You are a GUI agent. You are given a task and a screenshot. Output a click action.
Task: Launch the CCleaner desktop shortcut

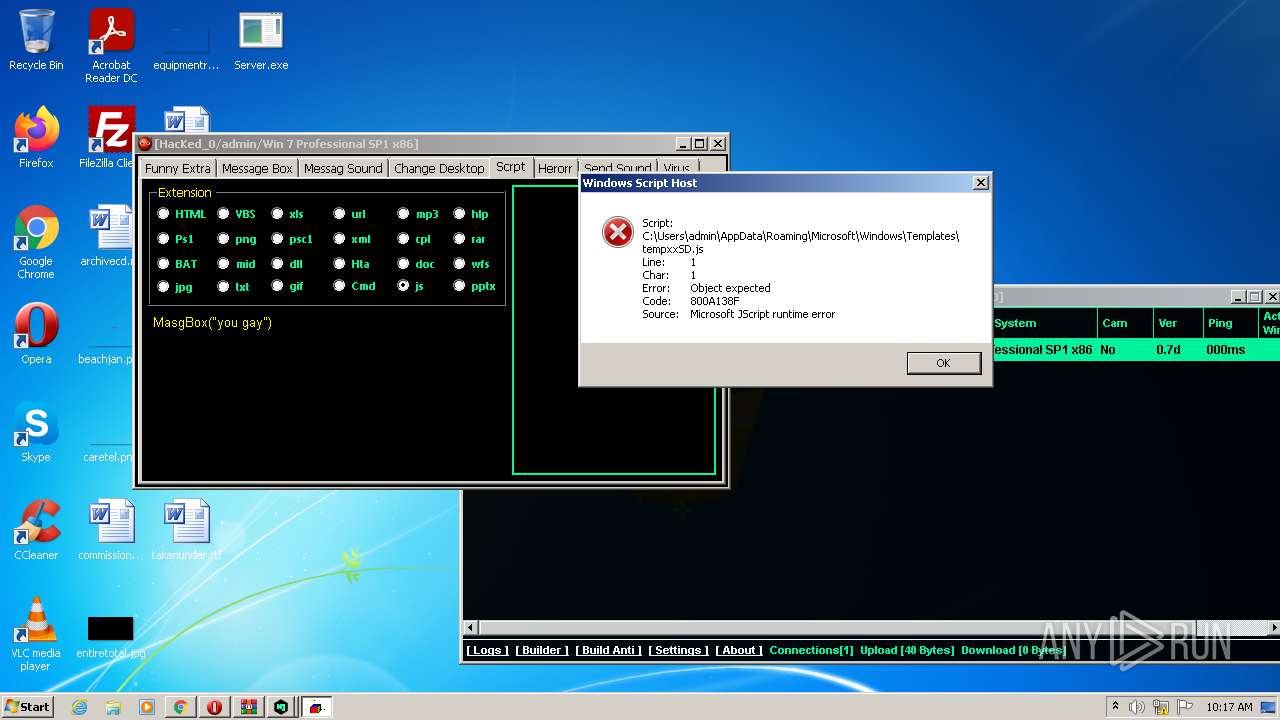pos(36,530)
